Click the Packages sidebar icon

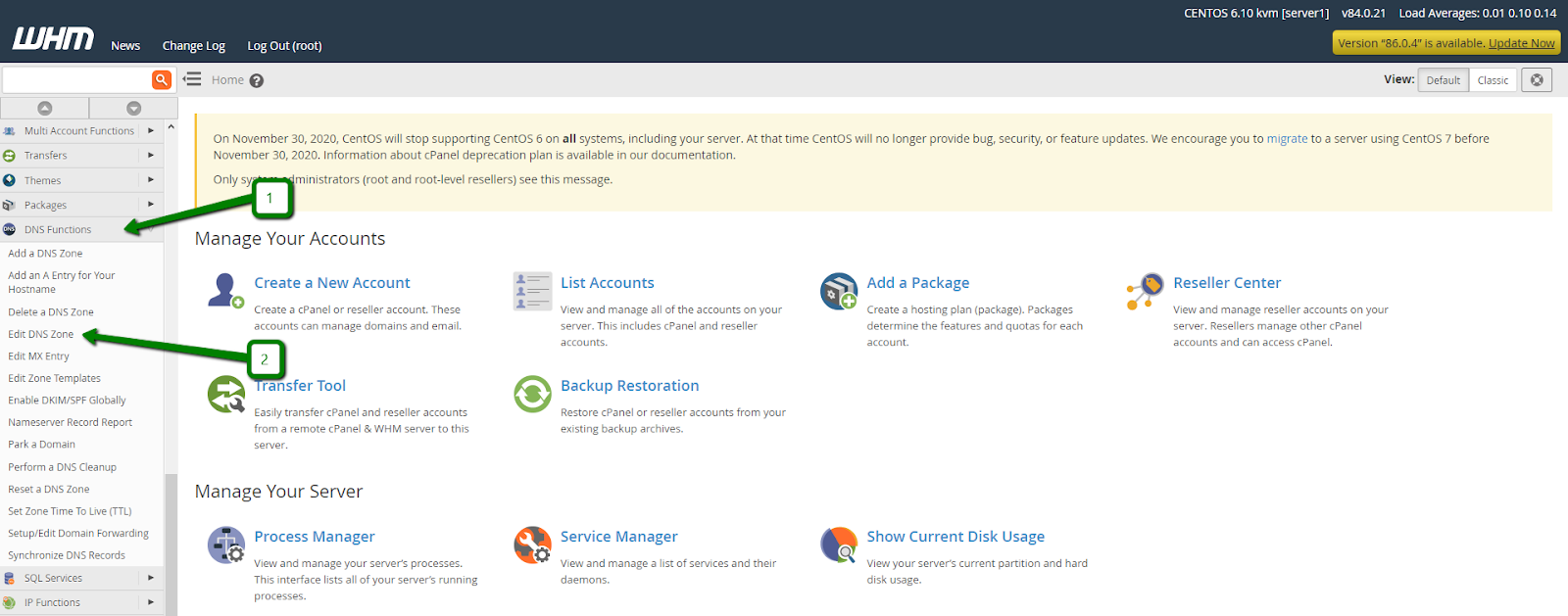10,205
